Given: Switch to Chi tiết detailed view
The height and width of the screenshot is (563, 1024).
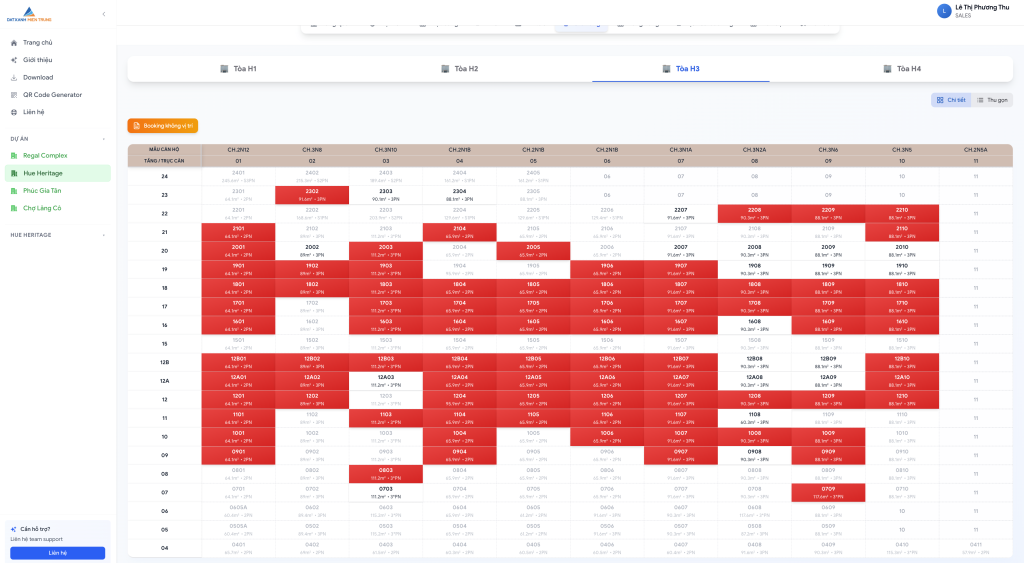Looking at the screenshot, I should pyautogui.click(x=951, y=100).
